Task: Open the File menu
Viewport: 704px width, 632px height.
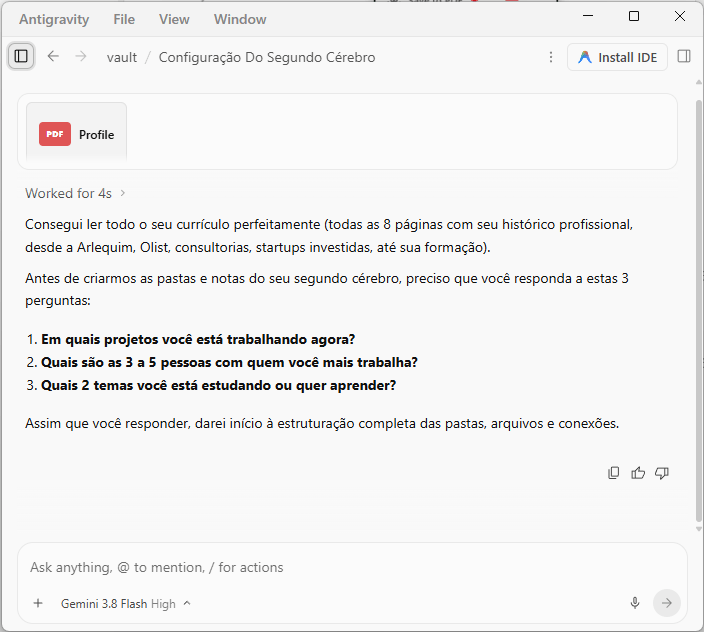Action: coord(124,19)
